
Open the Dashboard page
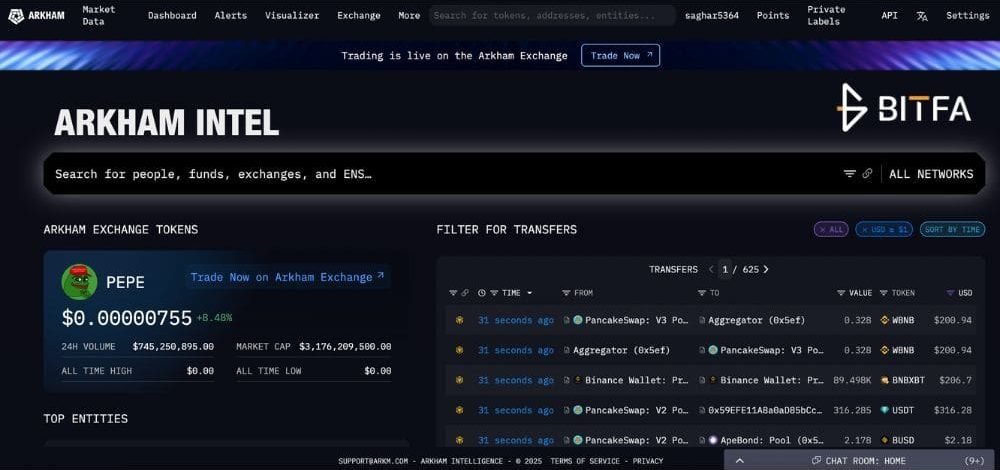pos(172,15)
